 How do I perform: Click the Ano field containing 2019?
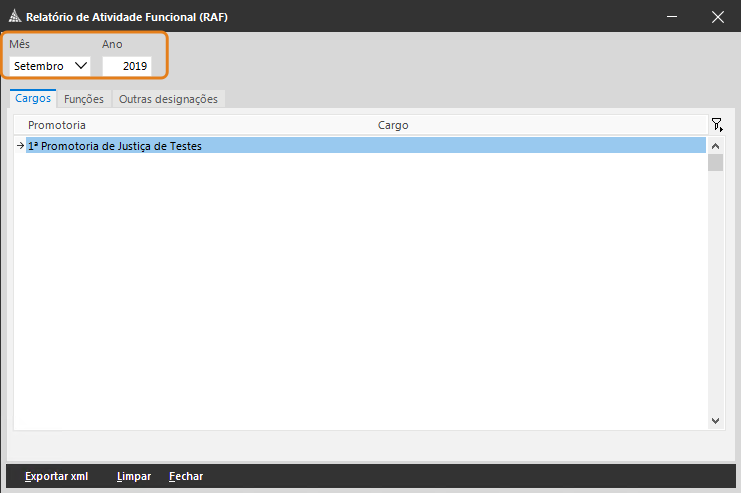(x=127, y=66)
